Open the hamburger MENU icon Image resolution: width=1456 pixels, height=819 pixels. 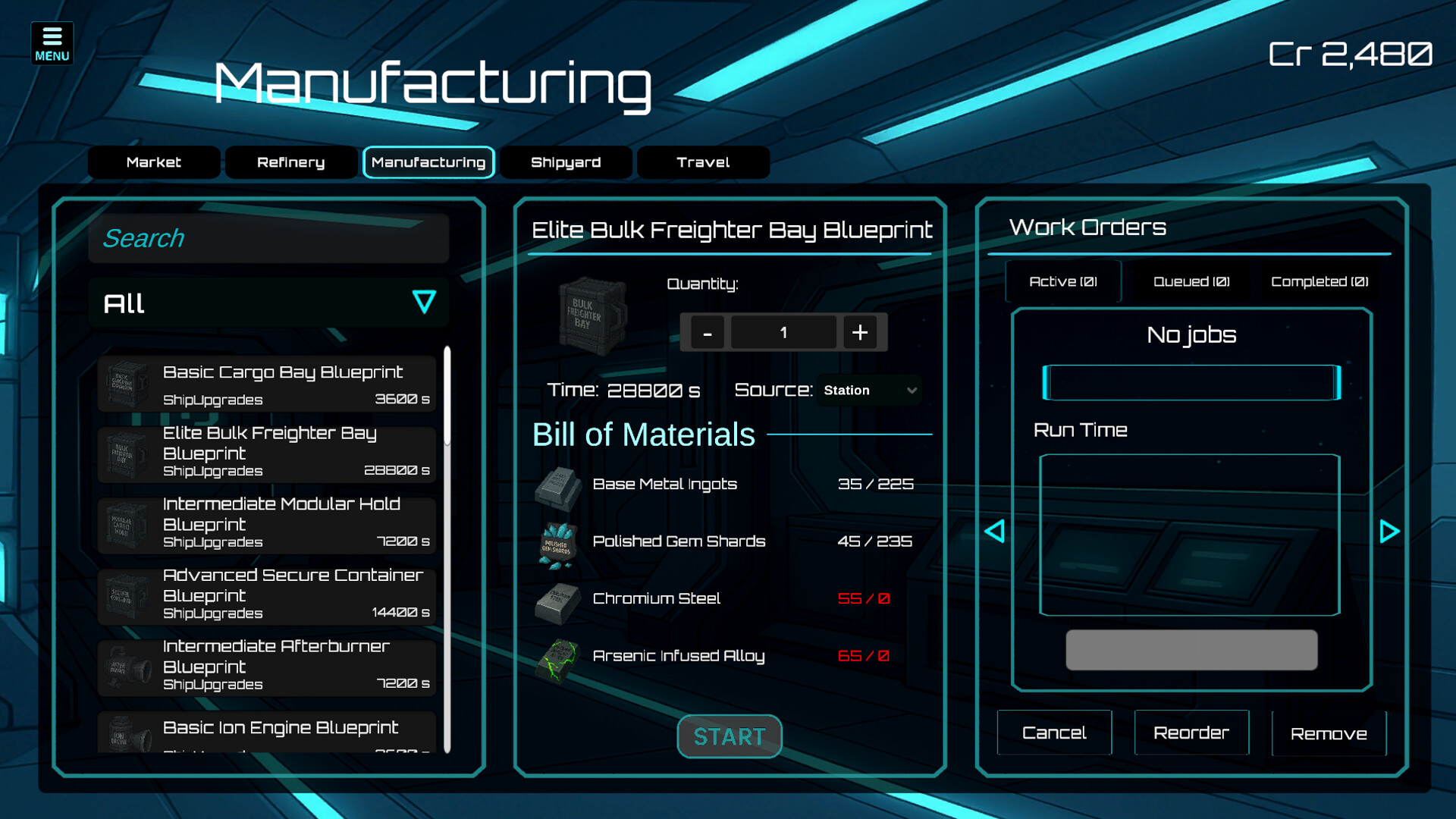(x=51, y=42)
